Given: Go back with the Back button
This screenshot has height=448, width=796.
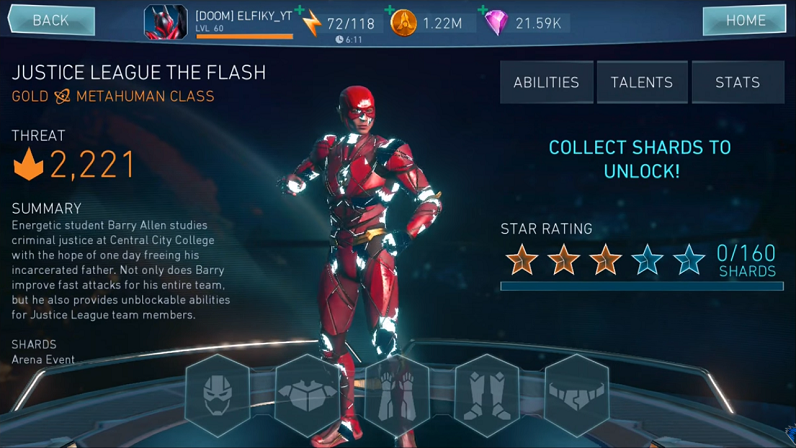Looking at the screenshot, I should (x=51, y=20).
